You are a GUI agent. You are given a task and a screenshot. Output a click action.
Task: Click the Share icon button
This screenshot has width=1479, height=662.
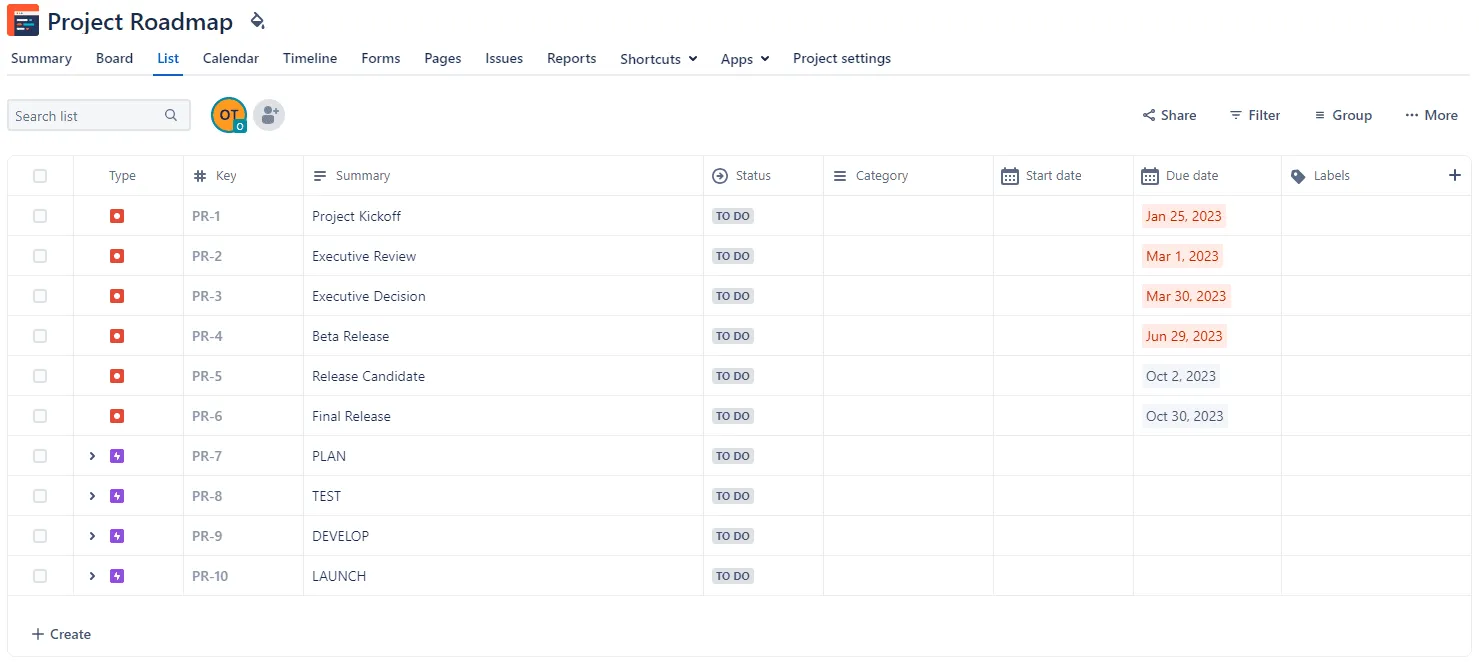pos(1169,115)
